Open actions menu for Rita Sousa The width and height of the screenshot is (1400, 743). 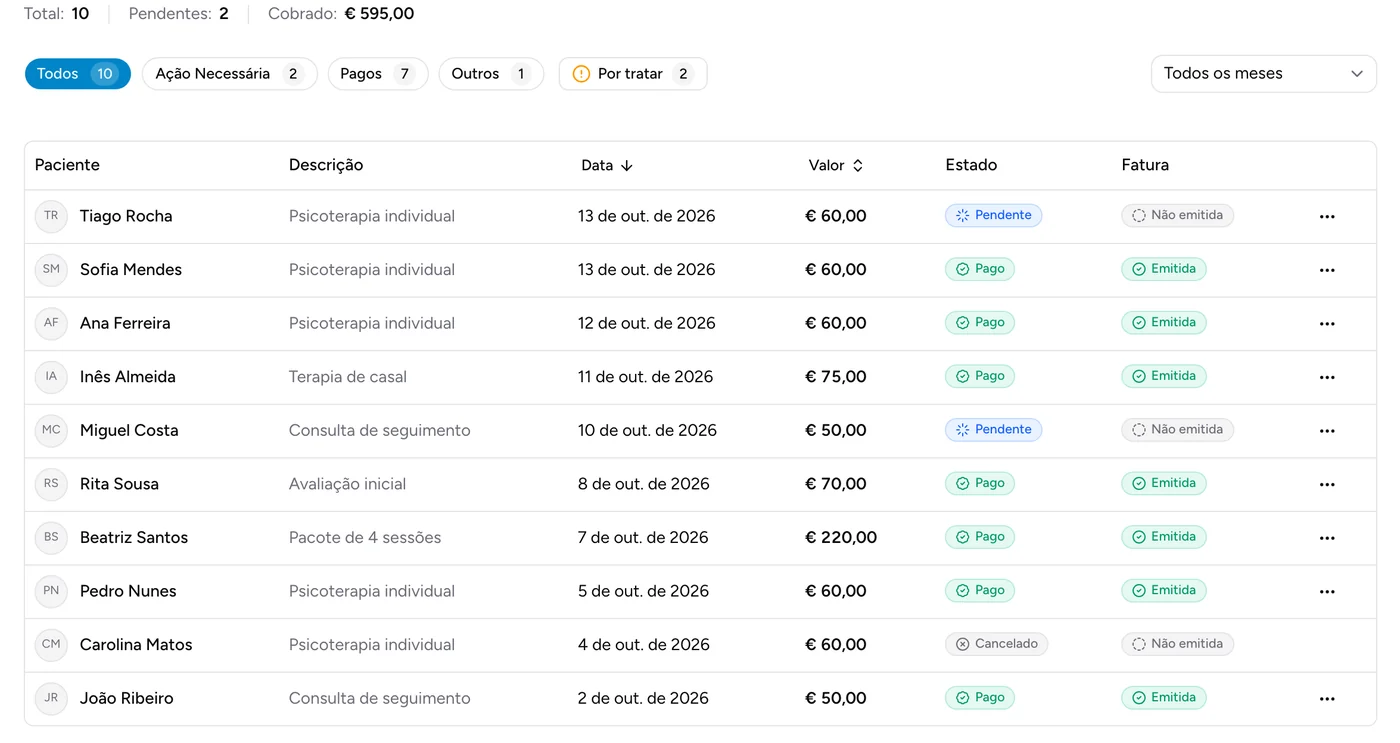pyautogui.click(x=1327, y=484)
